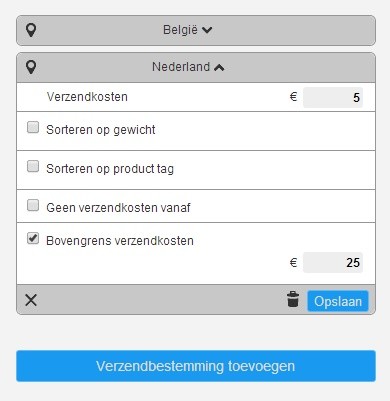Click the Nederland header title text
Viewport: 390px width, 401px height.
coord(181,67)
